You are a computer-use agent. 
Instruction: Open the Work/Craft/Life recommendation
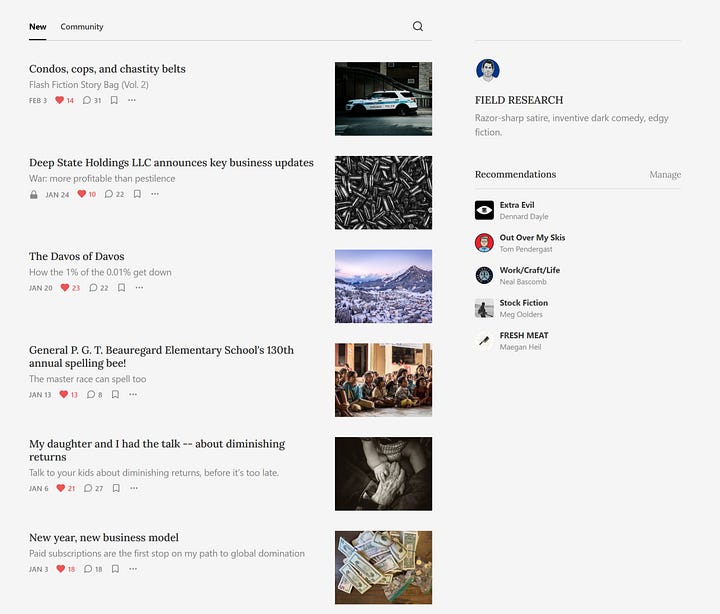click(x=529, y=270)
